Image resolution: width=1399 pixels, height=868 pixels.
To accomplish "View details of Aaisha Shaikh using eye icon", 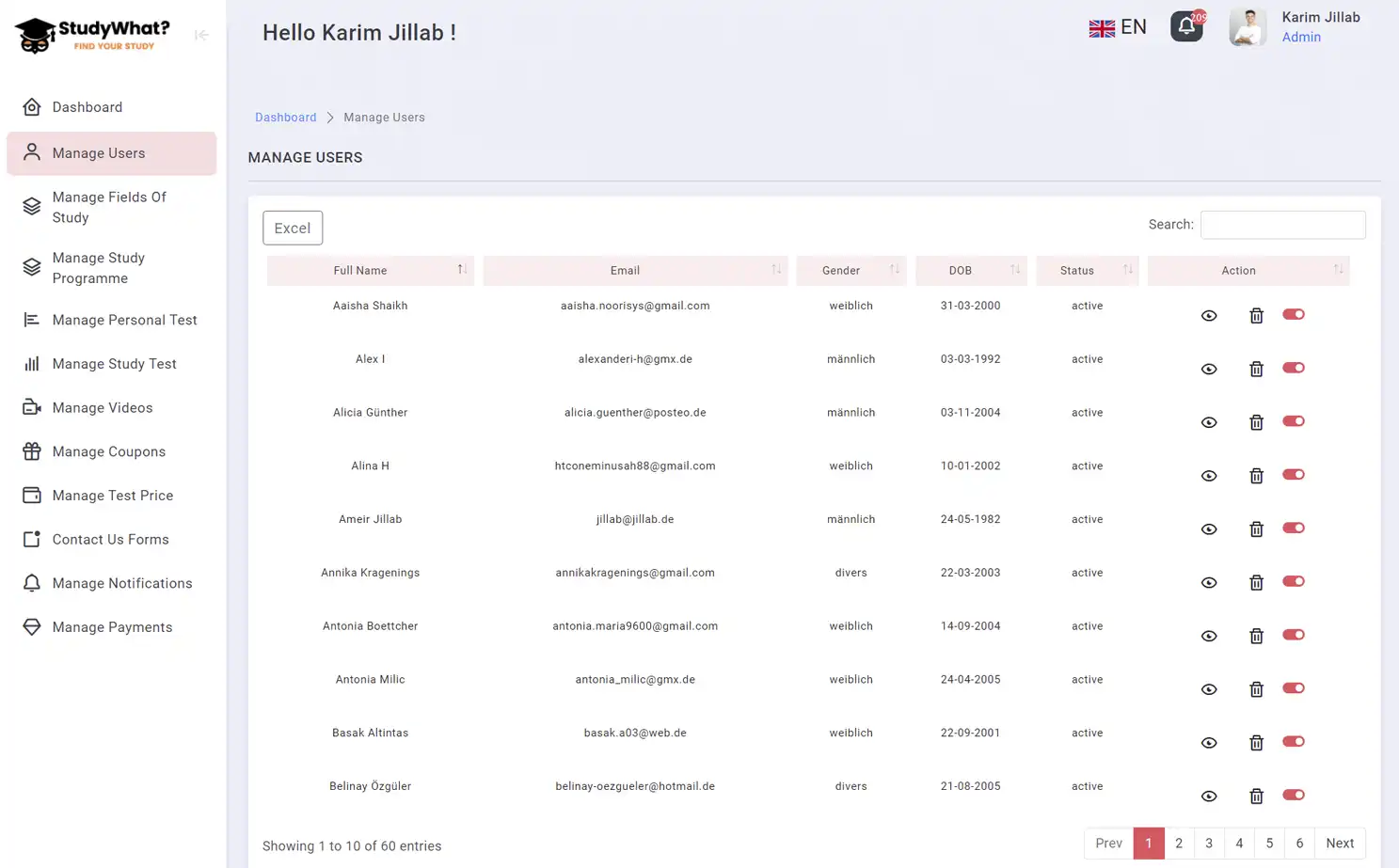I will click(1209, 315).
